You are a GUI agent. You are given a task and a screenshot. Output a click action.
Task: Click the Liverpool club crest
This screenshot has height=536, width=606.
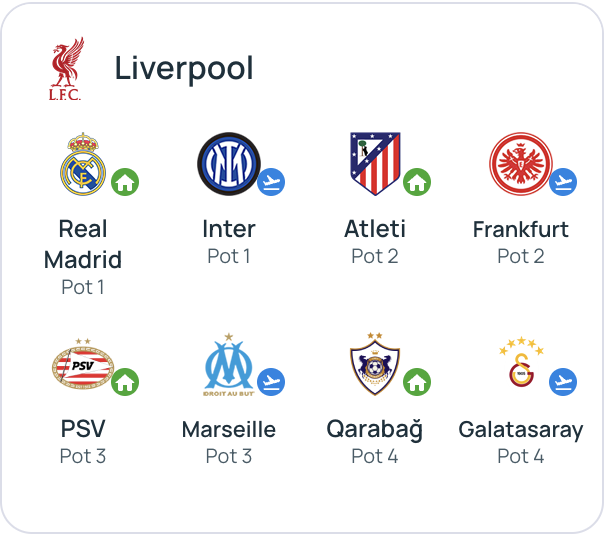coord(66,70)
